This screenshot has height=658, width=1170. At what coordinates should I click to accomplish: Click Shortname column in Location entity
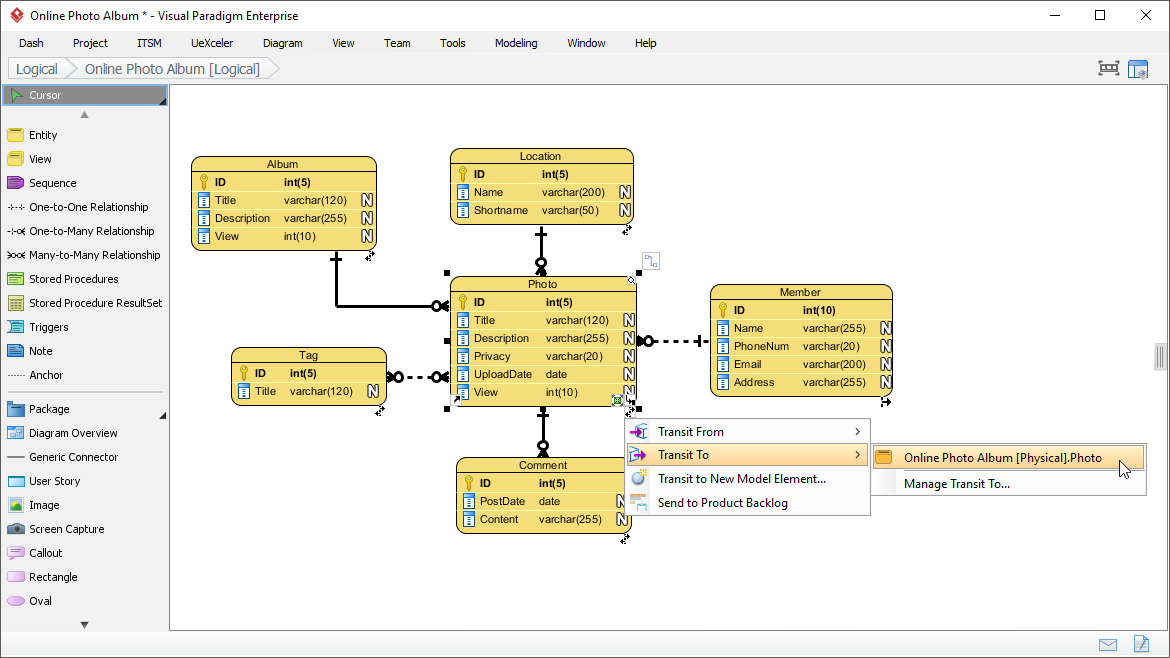point(542,210)
